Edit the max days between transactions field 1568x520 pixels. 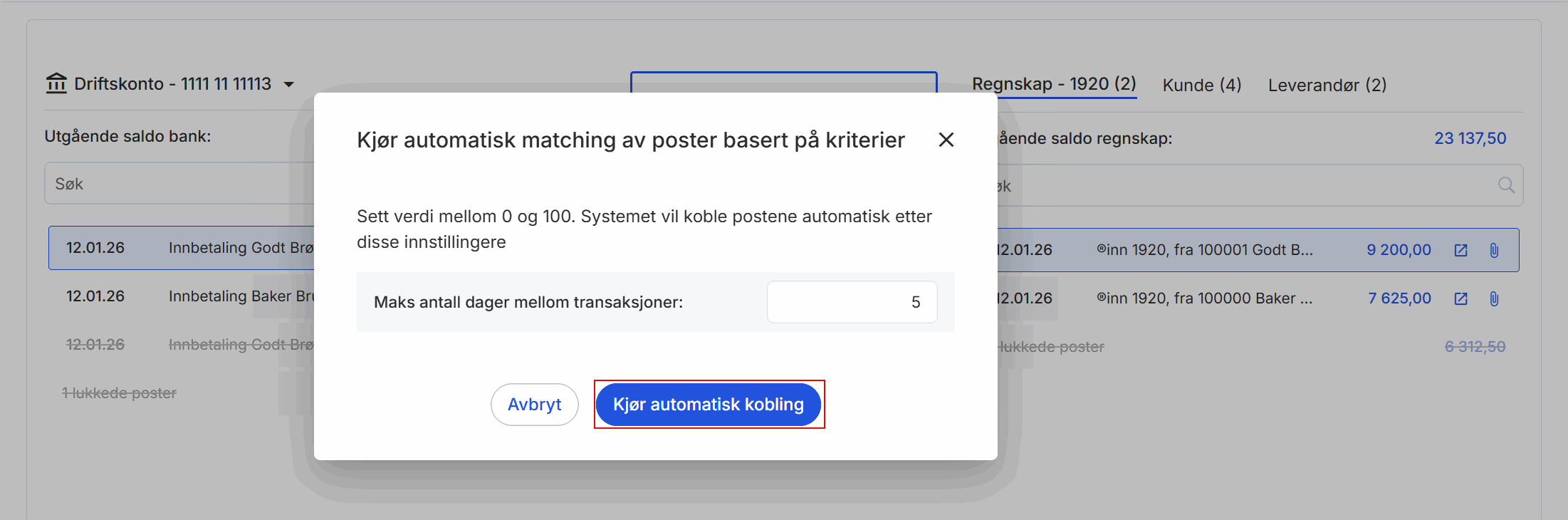click(x=852, y=302)
